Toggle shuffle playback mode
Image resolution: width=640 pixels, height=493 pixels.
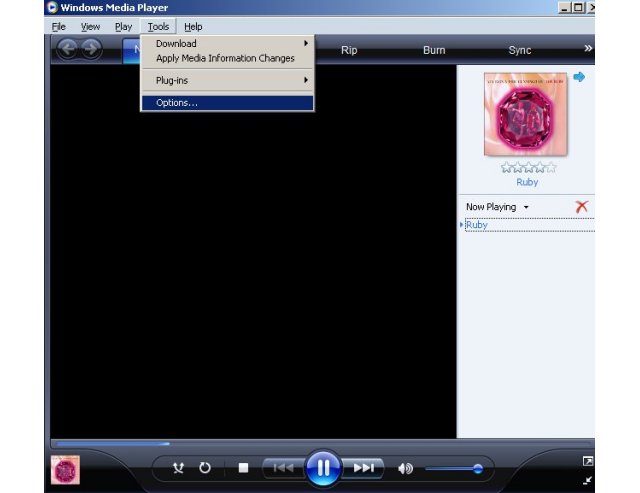click(x=178, y=468)
